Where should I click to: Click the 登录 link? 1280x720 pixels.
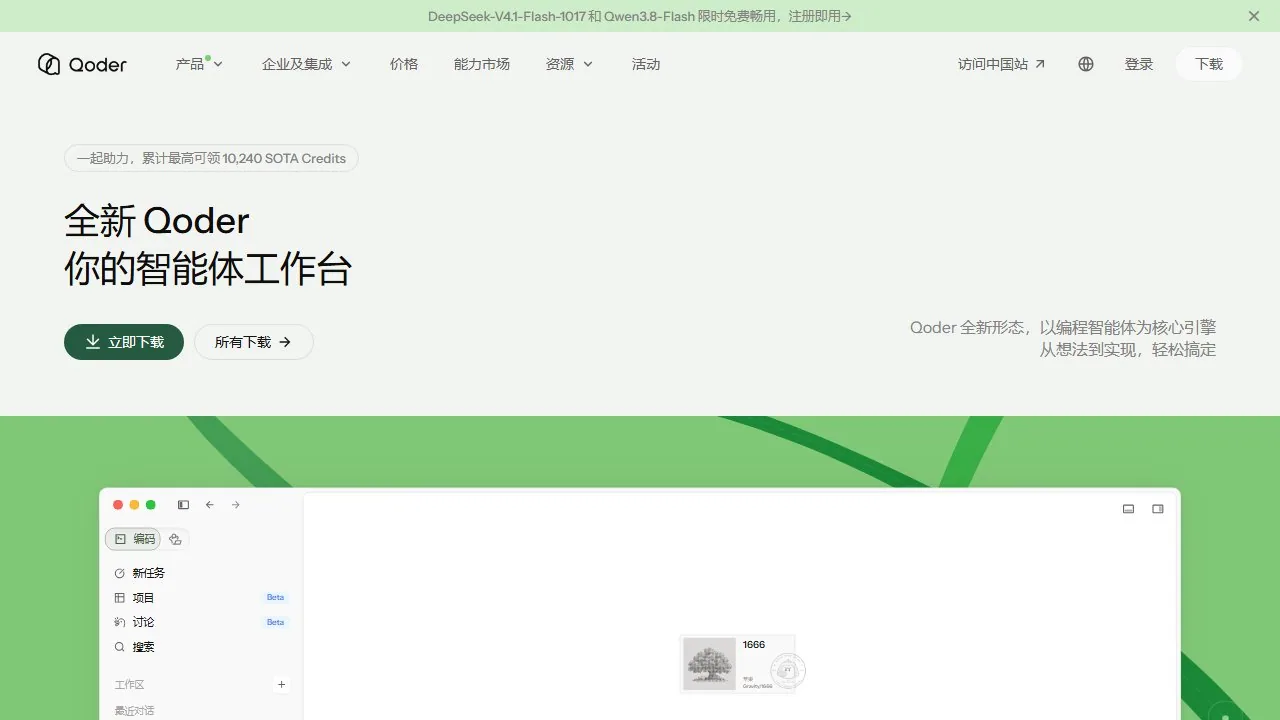(x=1139, y=64)
